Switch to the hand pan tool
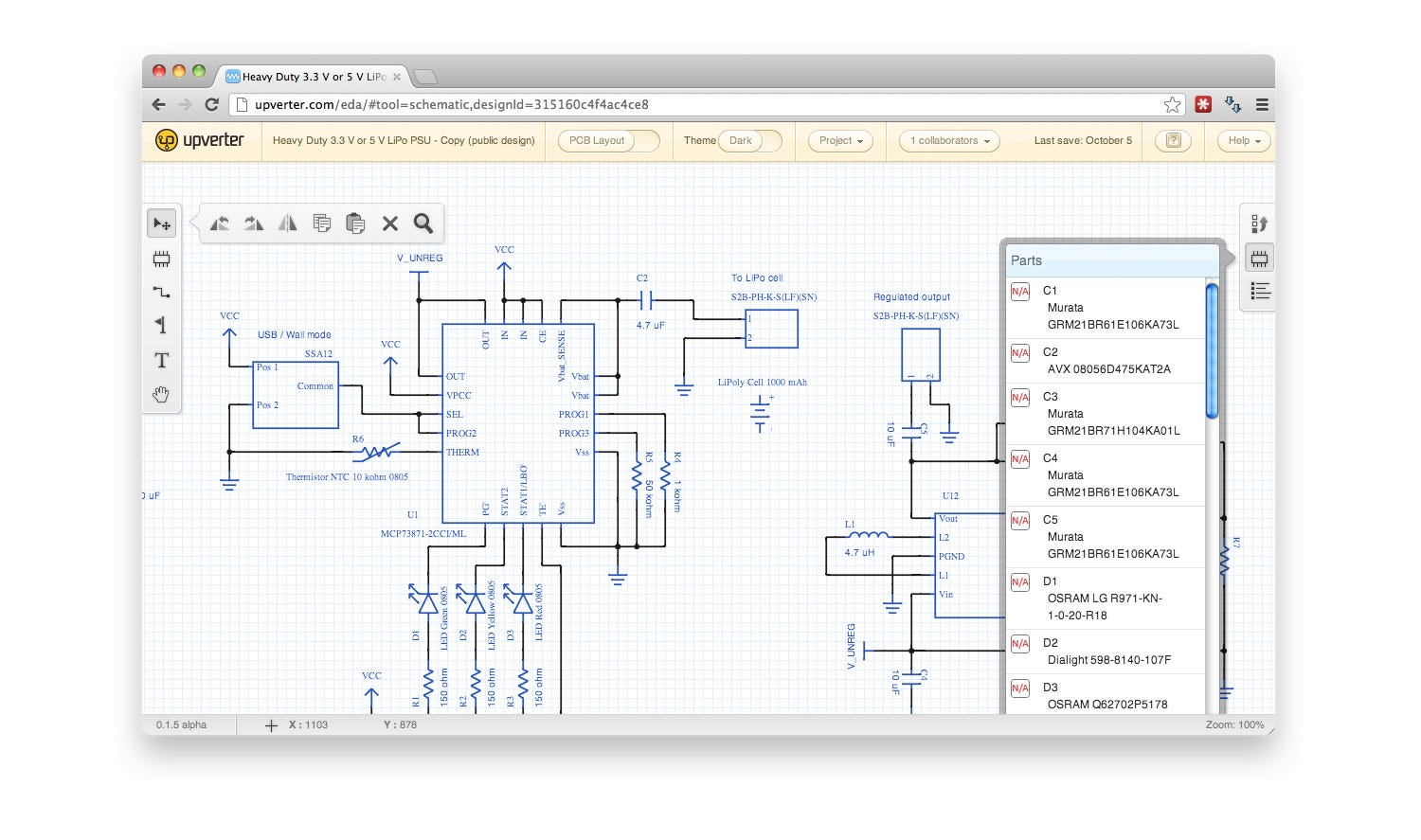The height and width of the screenshot is (840, 1421). coord(161,394)
